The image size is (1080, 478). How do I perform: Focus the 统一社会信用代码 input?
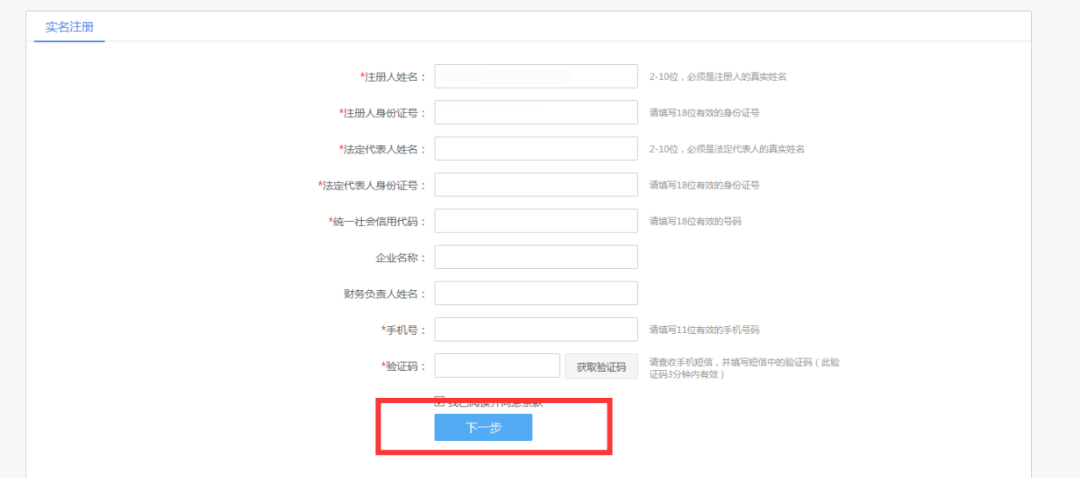pyautogui.click(x=536, y=221)
